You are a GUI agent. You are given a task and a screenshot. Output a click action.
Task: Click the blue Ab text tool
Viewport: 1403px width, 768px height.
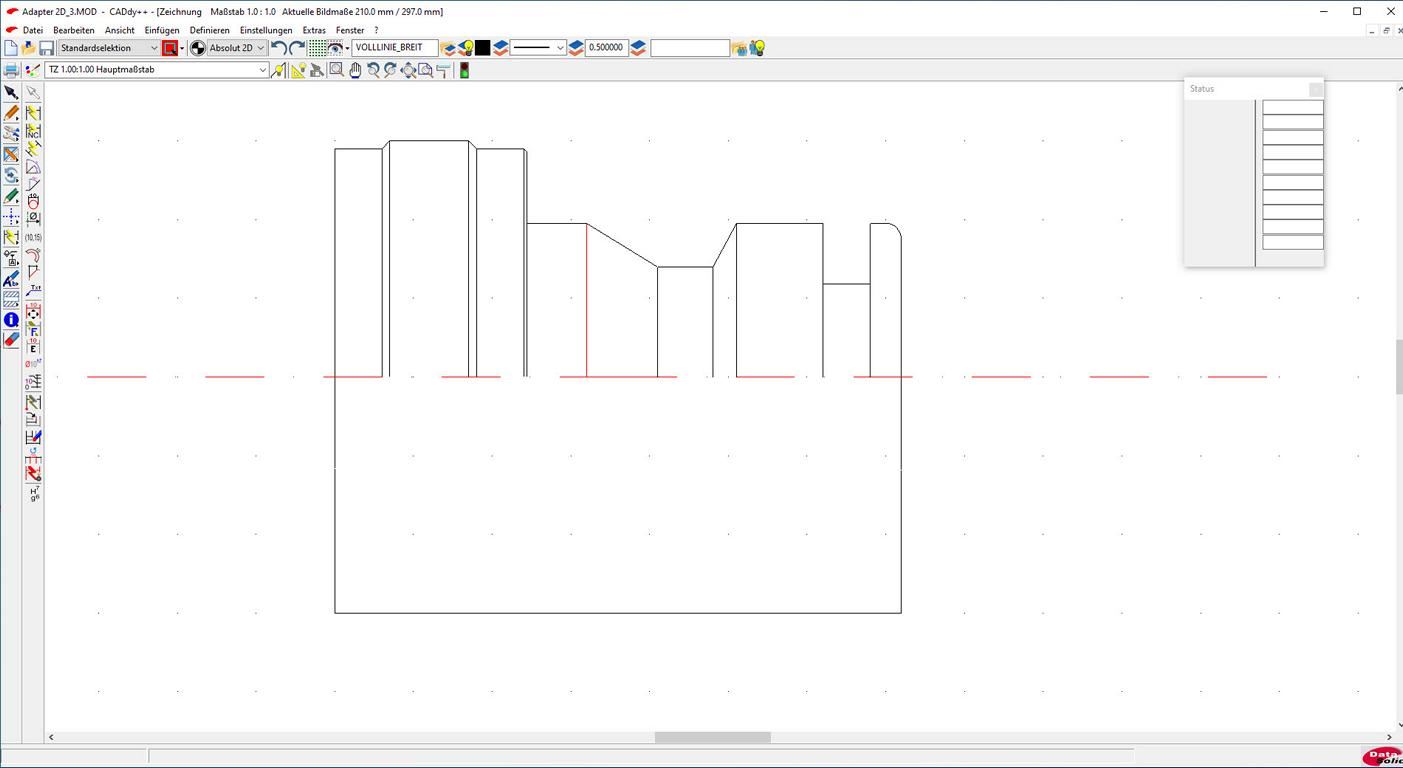coord(11,279)
